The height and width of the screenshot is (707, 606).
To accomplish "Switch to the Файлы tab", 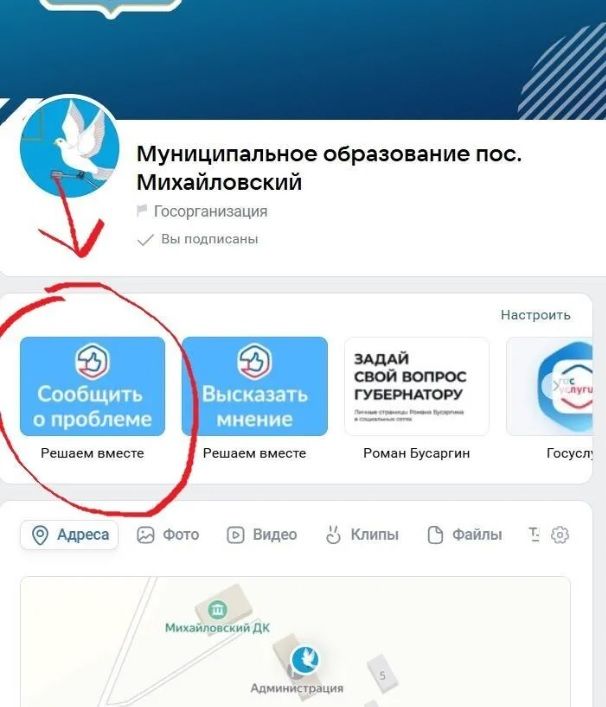I will [x=464, y=535].
